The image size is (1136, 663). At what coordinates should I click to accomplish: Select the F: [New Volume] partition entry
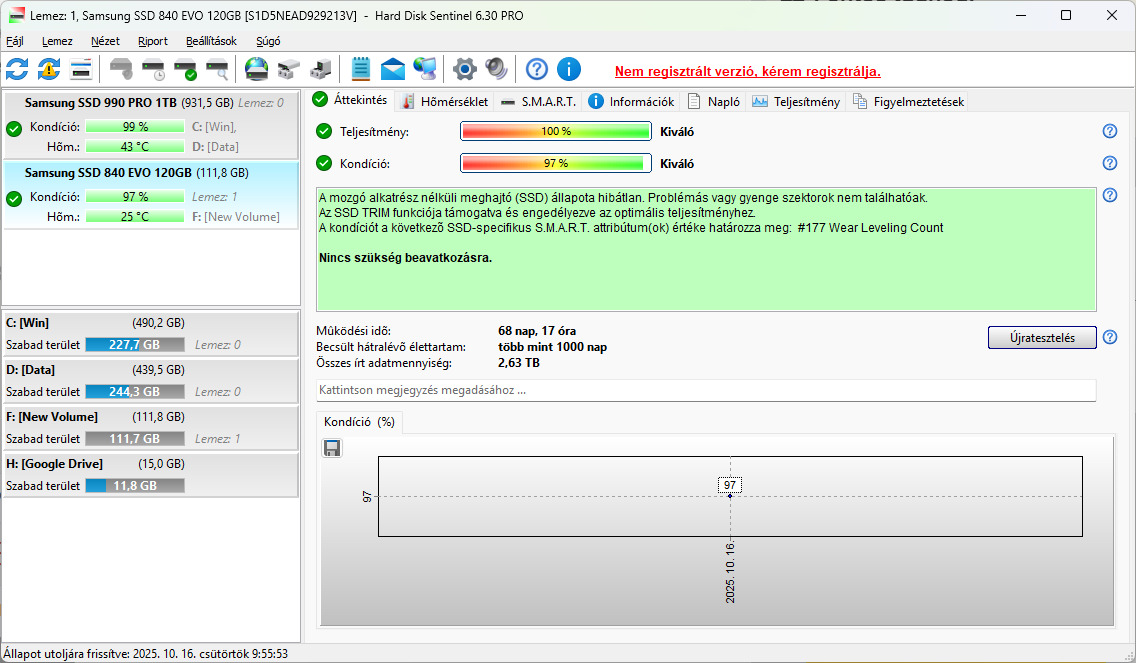[x=151, y=428]
